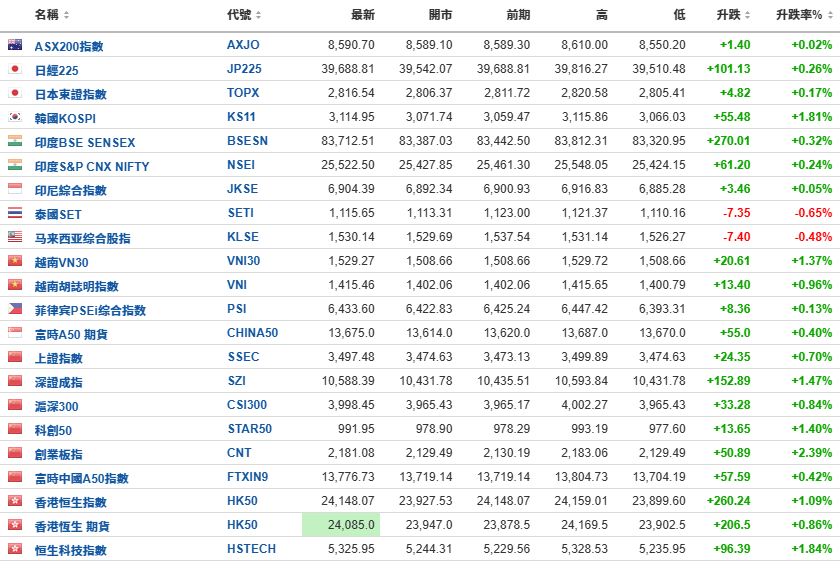Click the 高 column header
Screen dimensions: 840x562
coord(602,15)
